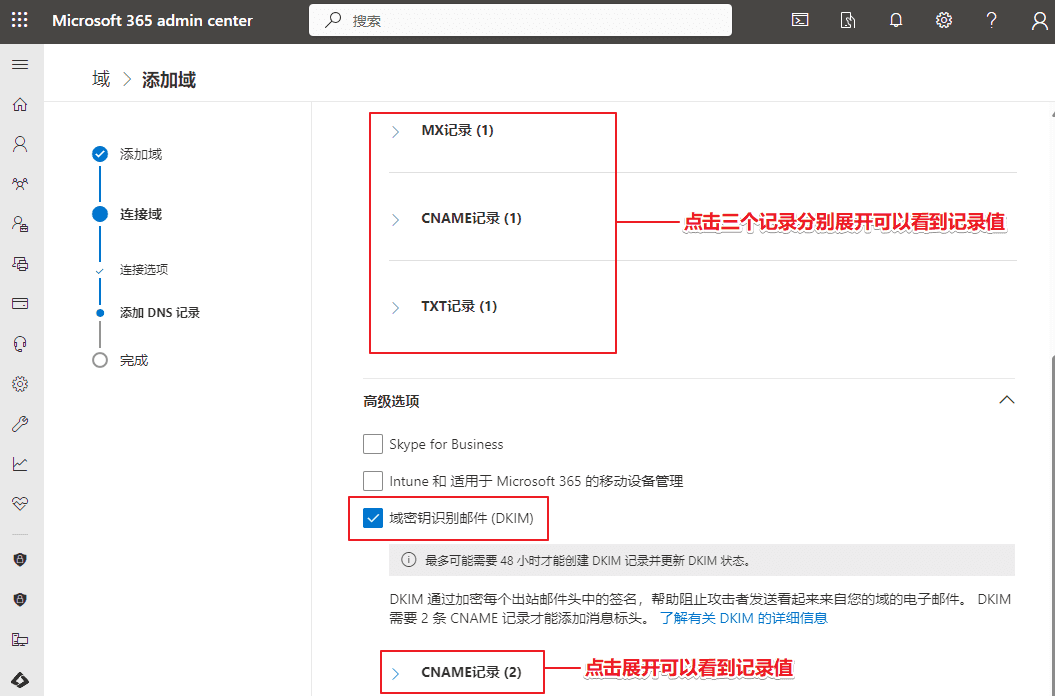Open the device management icon in sidebar

(x=20, y=639)
